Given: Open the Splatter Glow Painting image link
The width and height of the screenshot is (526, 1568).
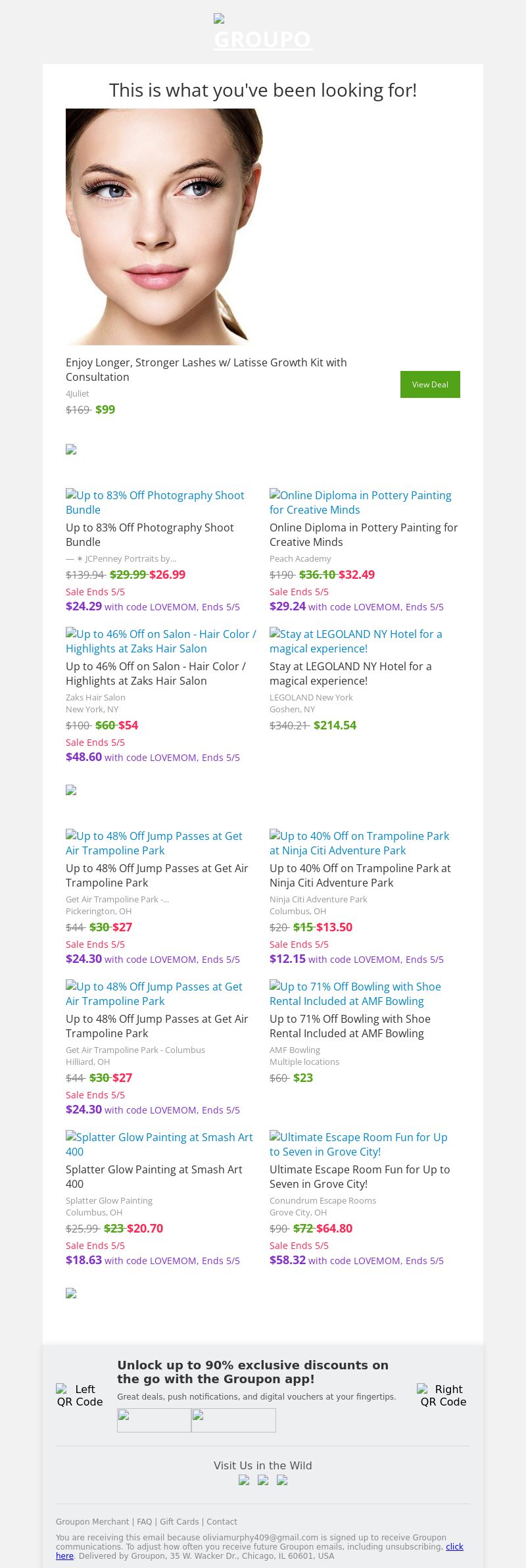Looking at the screenshot, I should pyautogui.click(x=159, y=1144).
